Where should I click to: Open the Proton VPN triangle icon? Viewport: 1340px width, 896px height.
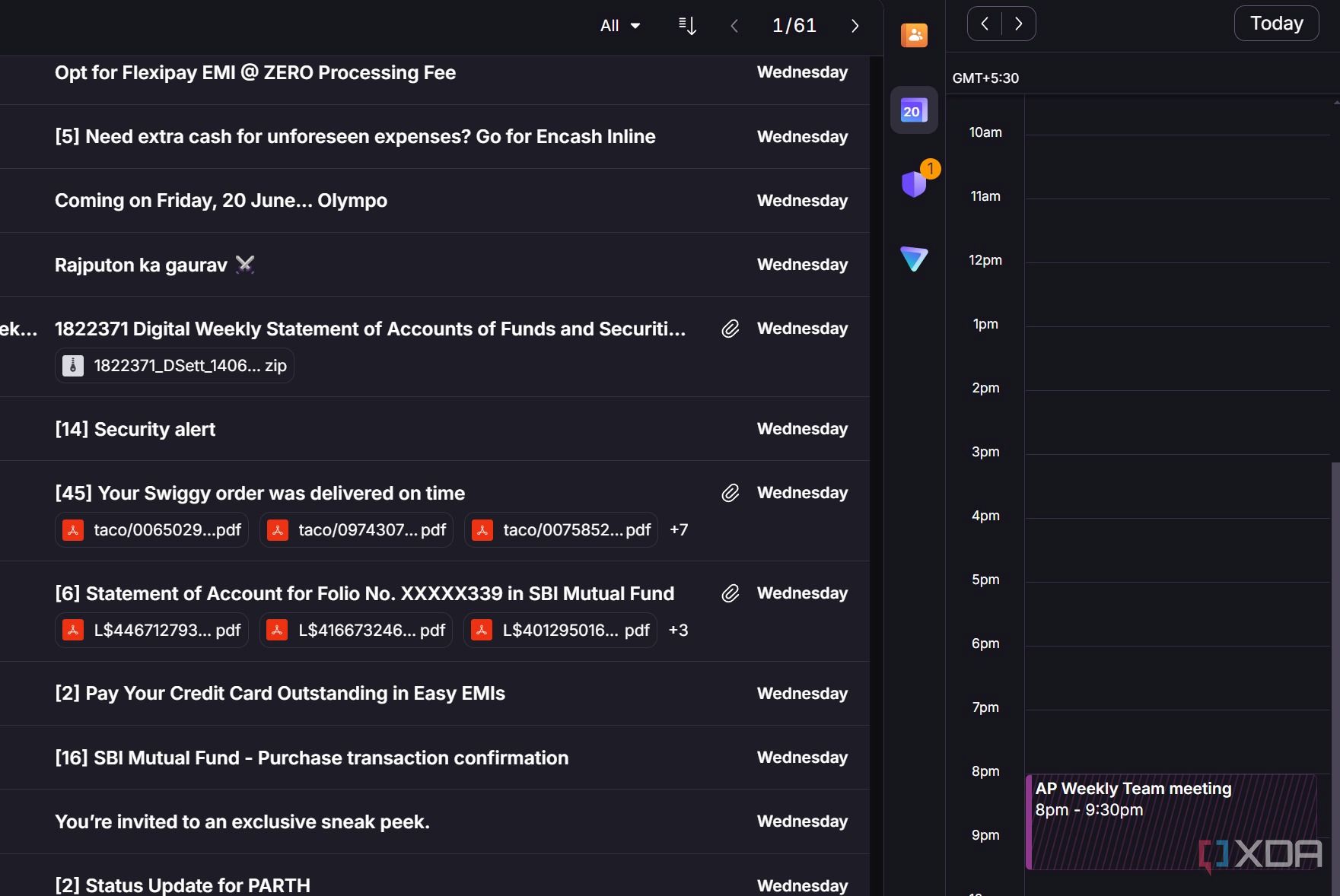[x=914, y=259]
